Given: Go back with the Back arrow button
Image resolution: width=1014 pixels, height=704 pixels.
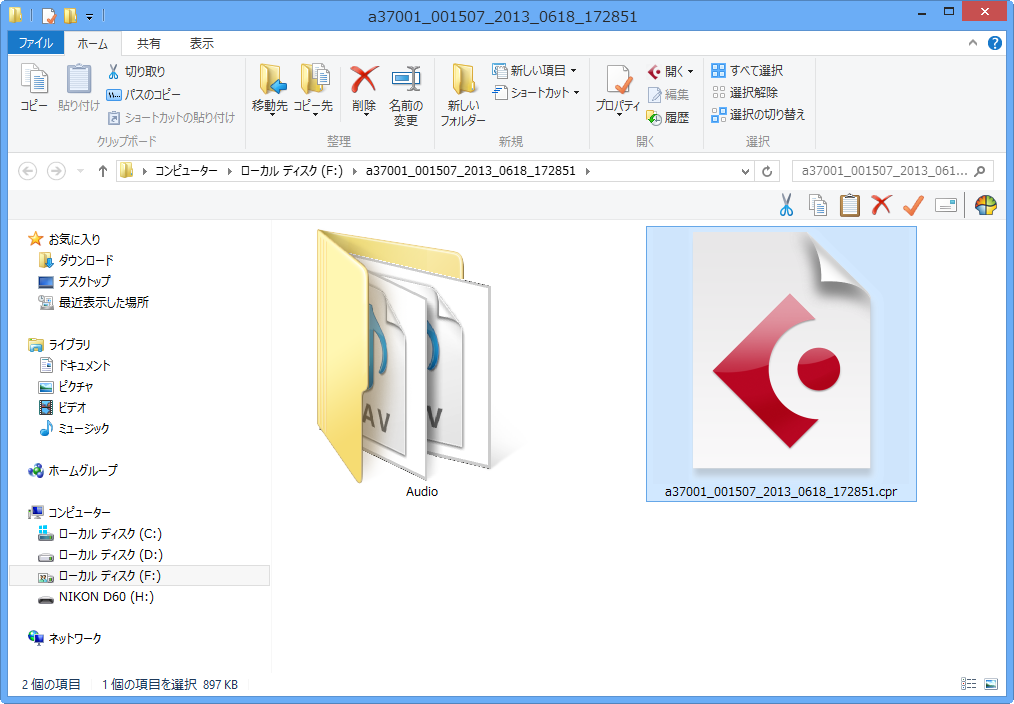Looking at the screenshot, I should tap(27, 171).
